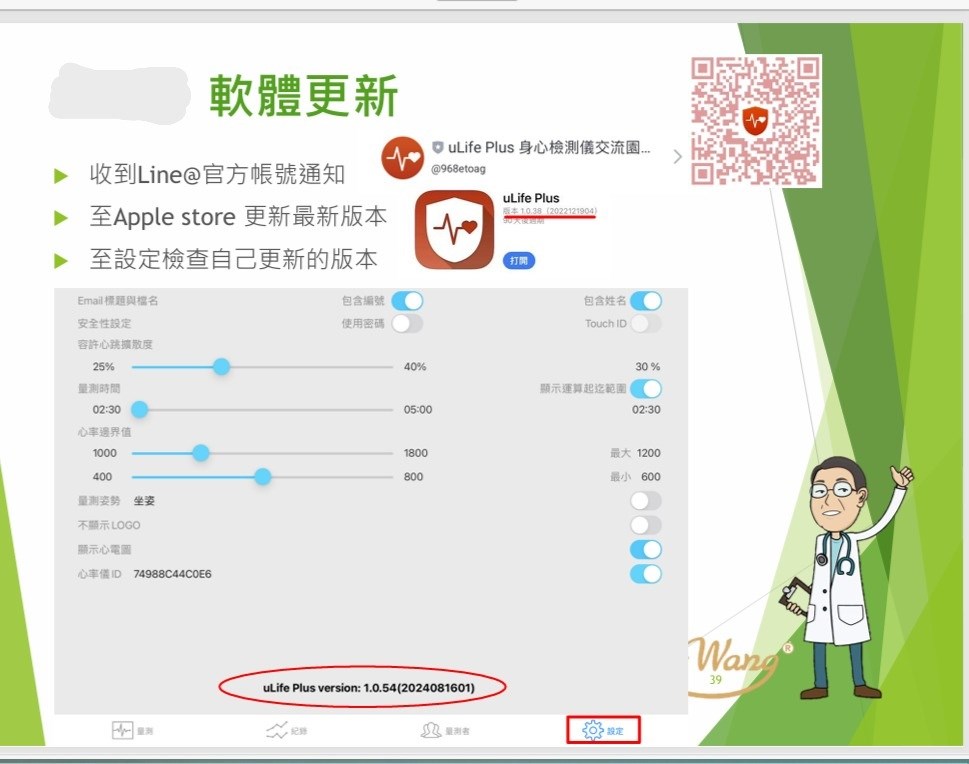
Task: Click the 30 % spread value
Action: [x=648, y=367]
